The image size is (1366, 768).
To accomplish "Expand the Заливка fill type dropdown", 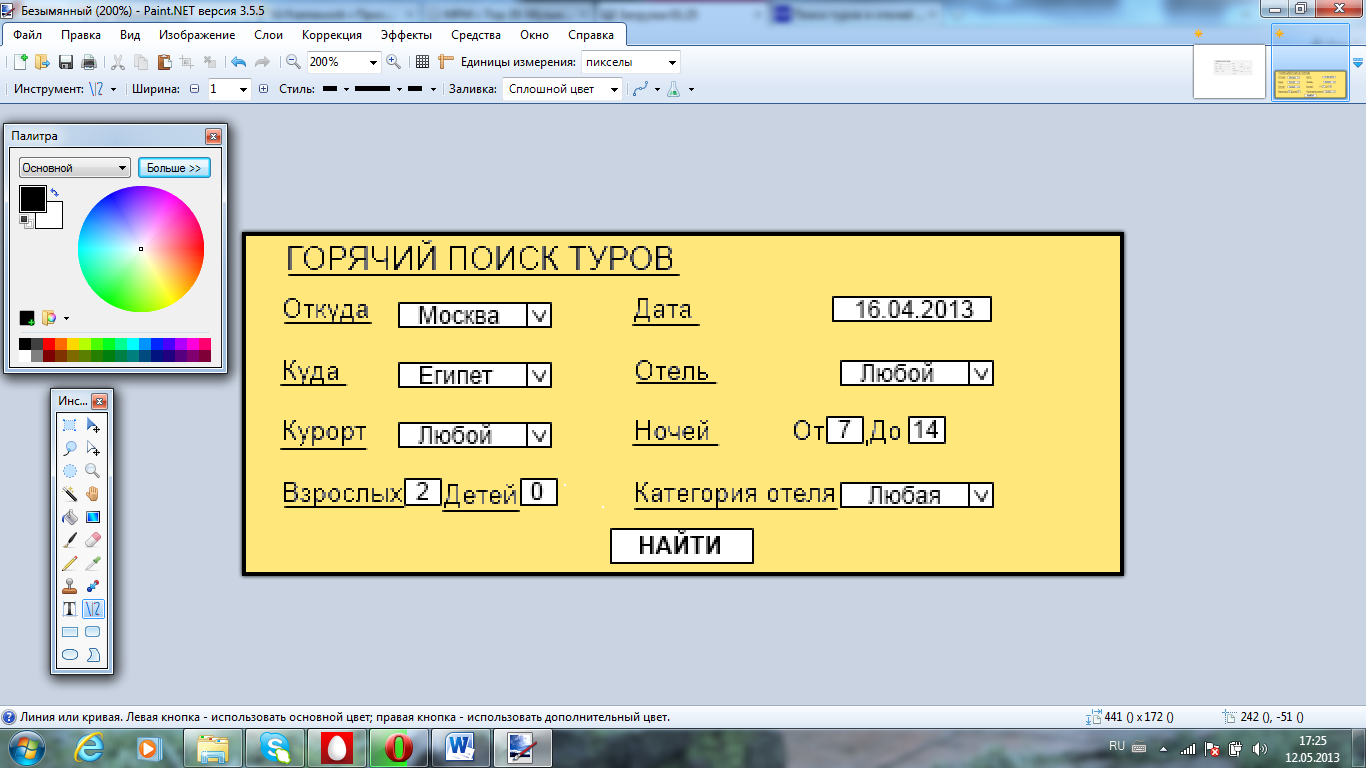I will [613, 89].
